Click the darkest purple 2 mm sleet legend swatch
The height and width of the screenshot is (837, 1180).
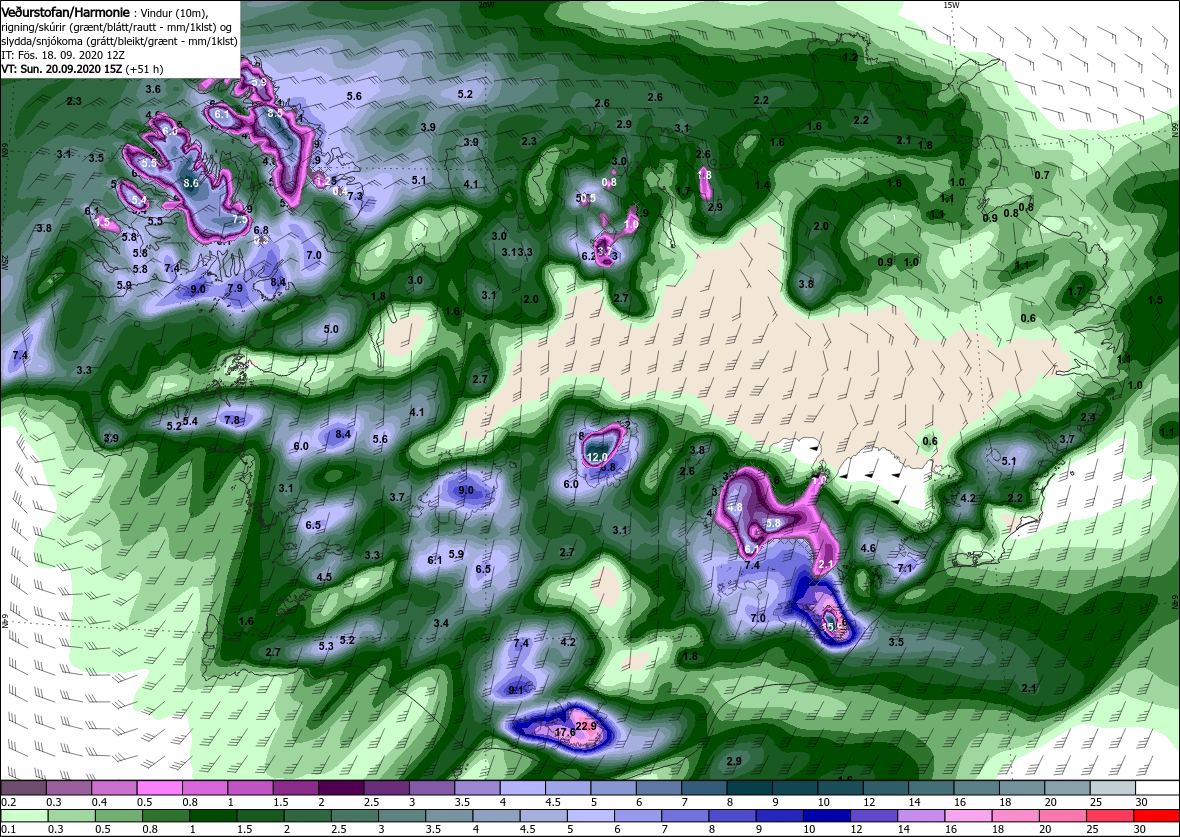point(340,787)
